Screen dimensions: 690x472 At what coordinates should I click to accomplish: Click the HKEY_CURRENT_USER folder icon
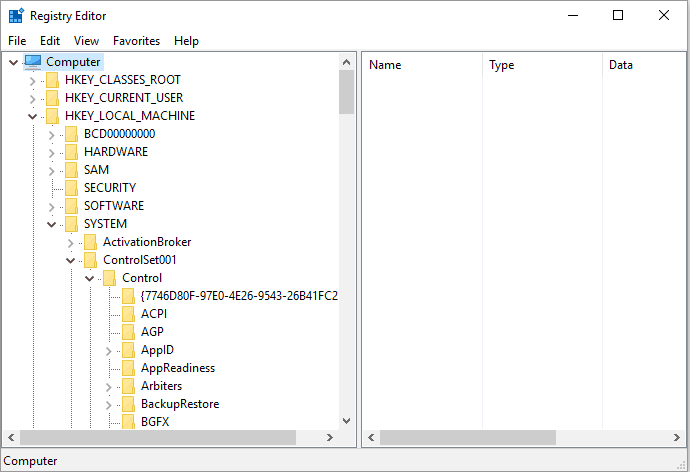(x=52, y=98)
